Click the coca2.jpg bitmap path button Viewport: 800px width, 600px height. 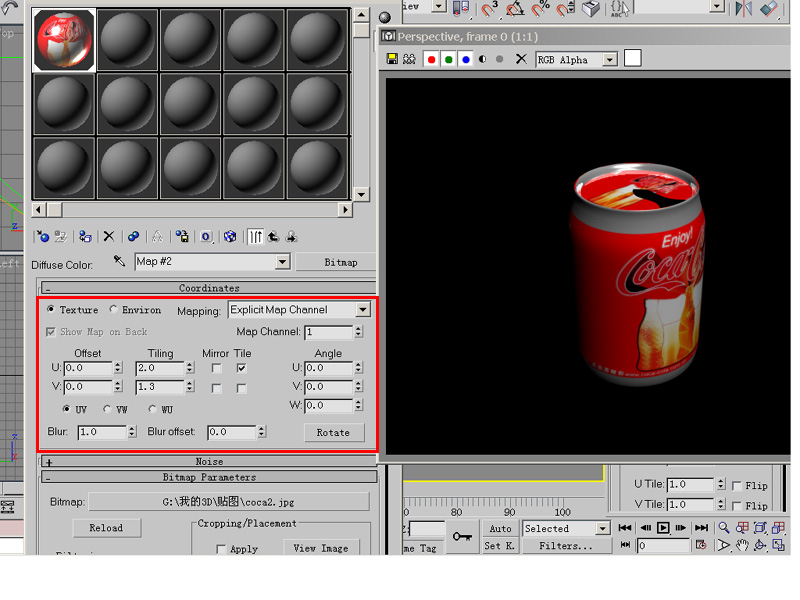coord(229,502)
